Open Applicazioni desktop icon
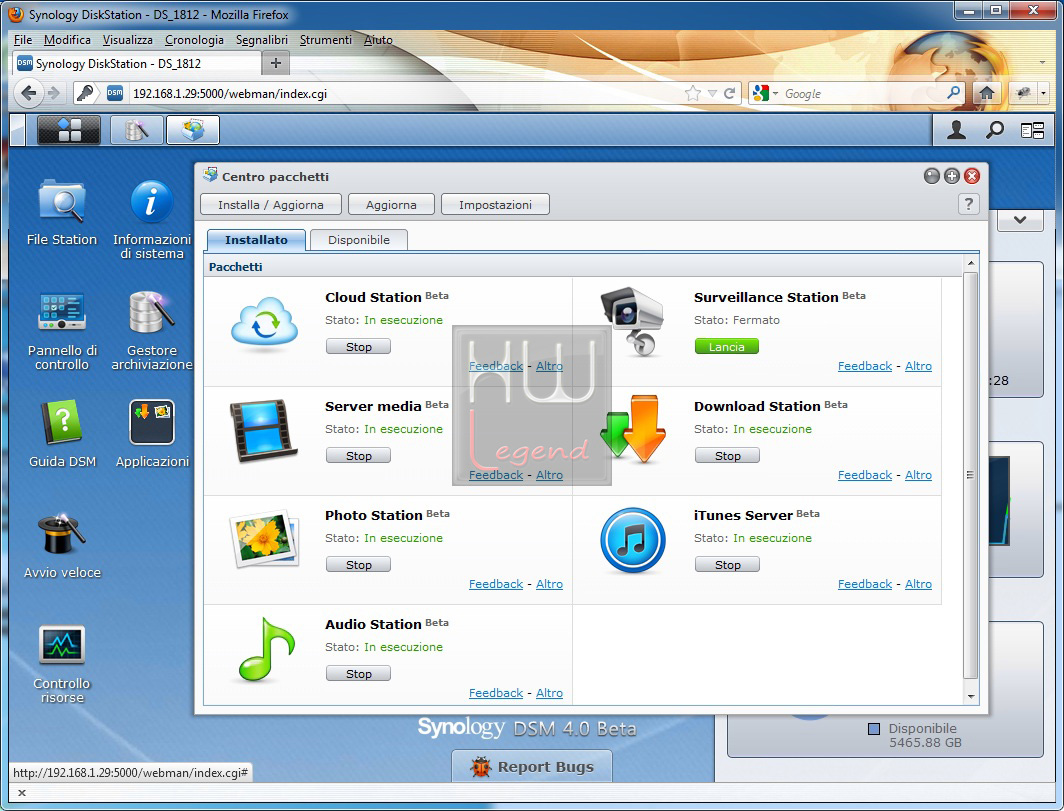The height and width of the screenshot is (811, 1064). click(x=152, y=422)
